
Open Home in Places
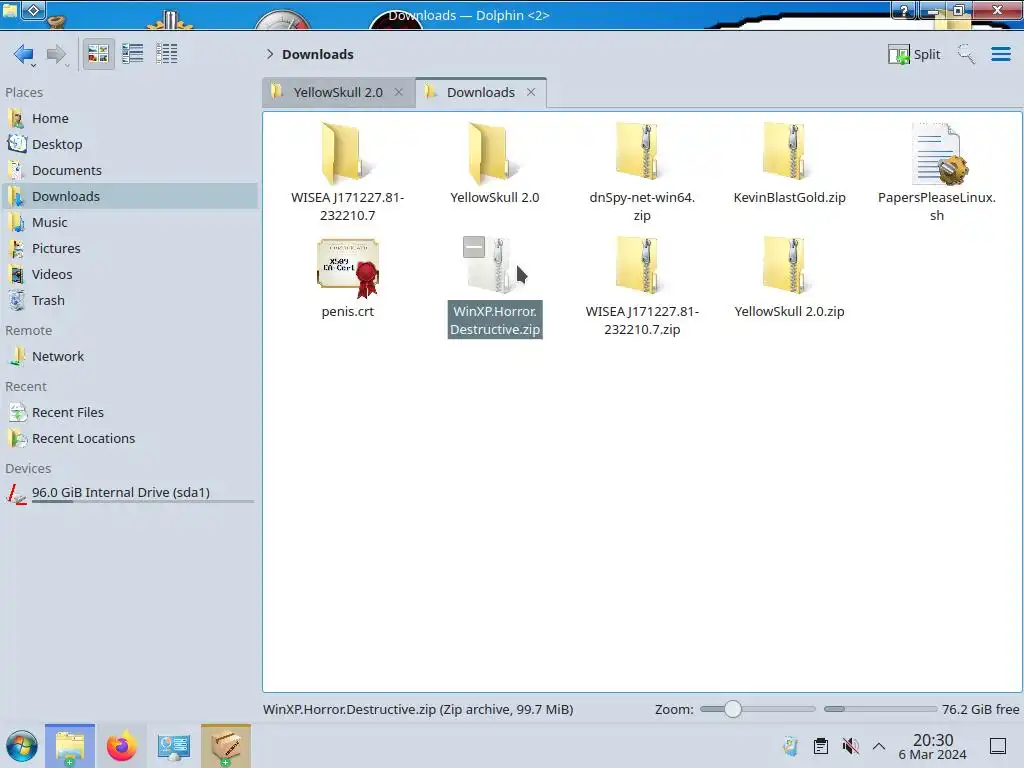click(129, 118)
